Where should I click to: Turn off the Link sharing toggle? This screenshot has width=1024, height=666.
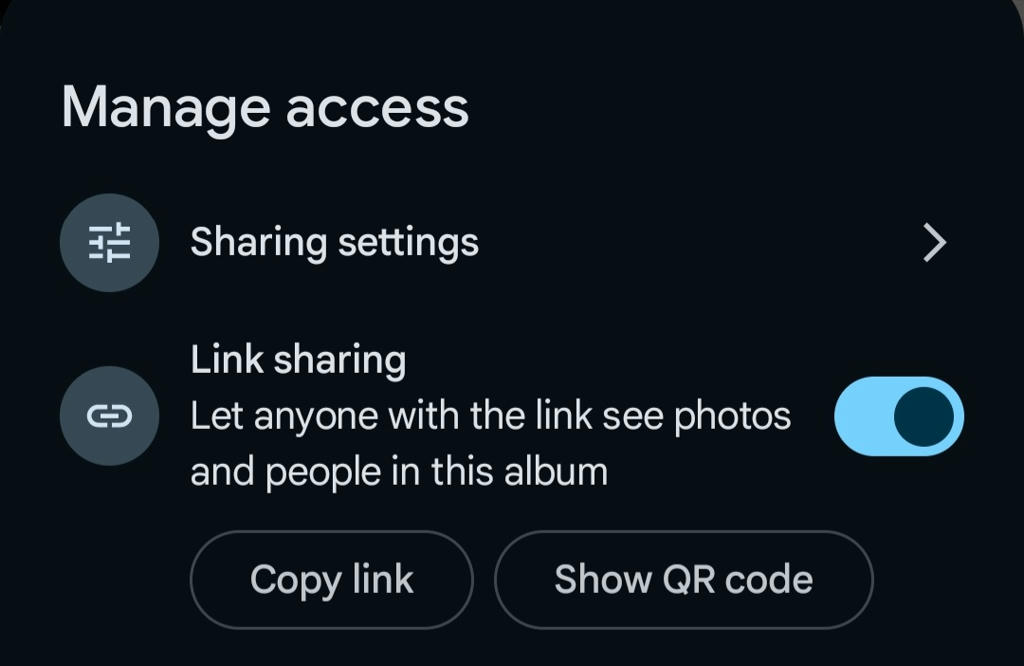click(899, 416)
